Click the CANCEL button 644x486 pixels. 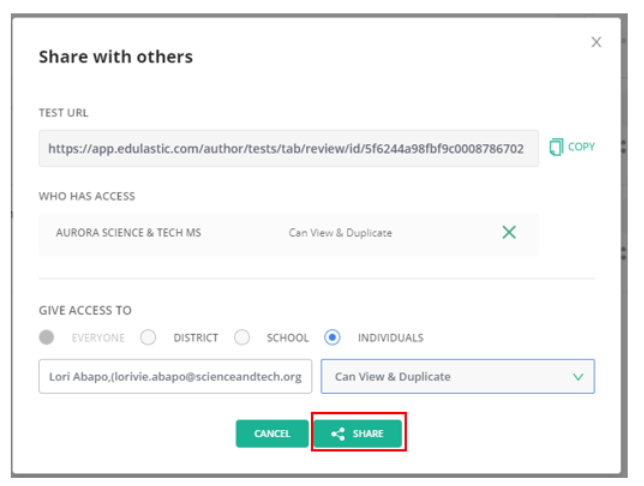tap(272, 433)
